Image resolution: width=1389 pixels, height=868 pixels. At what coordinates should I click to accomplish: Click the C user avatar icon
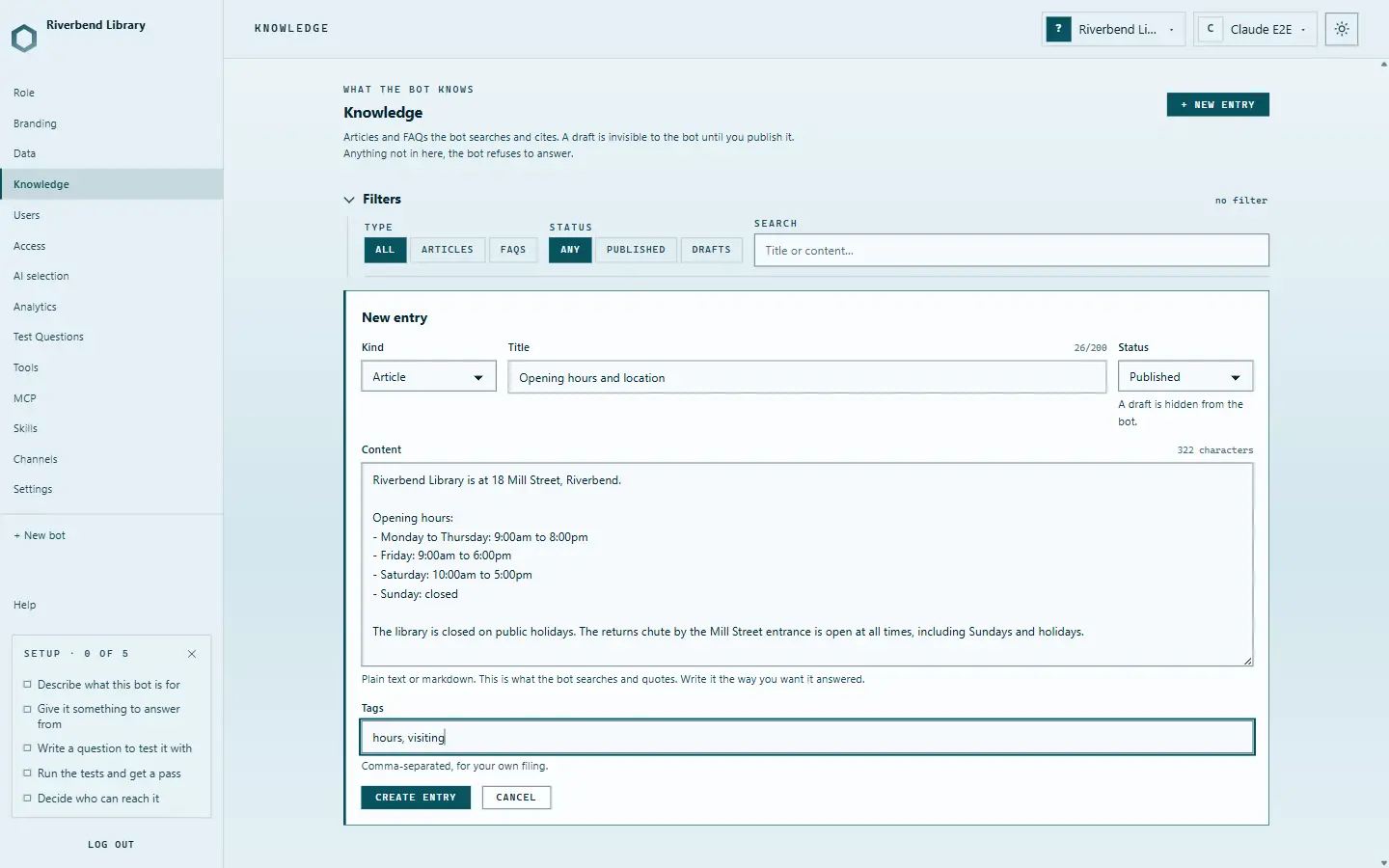(x=1211, y=29)
